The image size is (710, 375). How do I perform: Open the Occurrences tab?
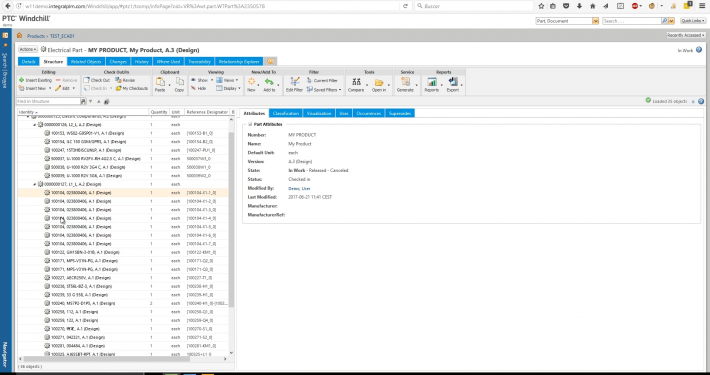(x=369, y=113)
